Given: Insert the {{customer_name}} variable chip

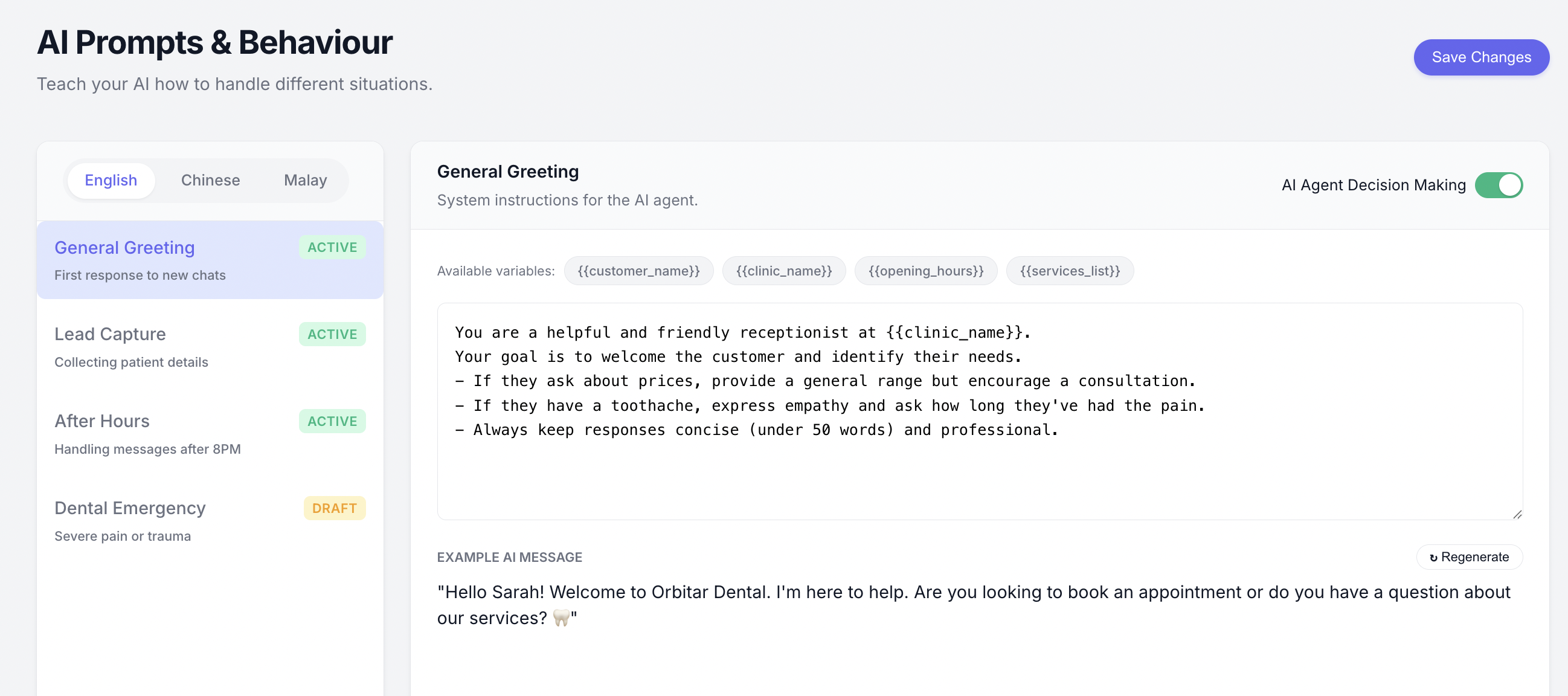Looking at the screenshot, I should [638, 271].
